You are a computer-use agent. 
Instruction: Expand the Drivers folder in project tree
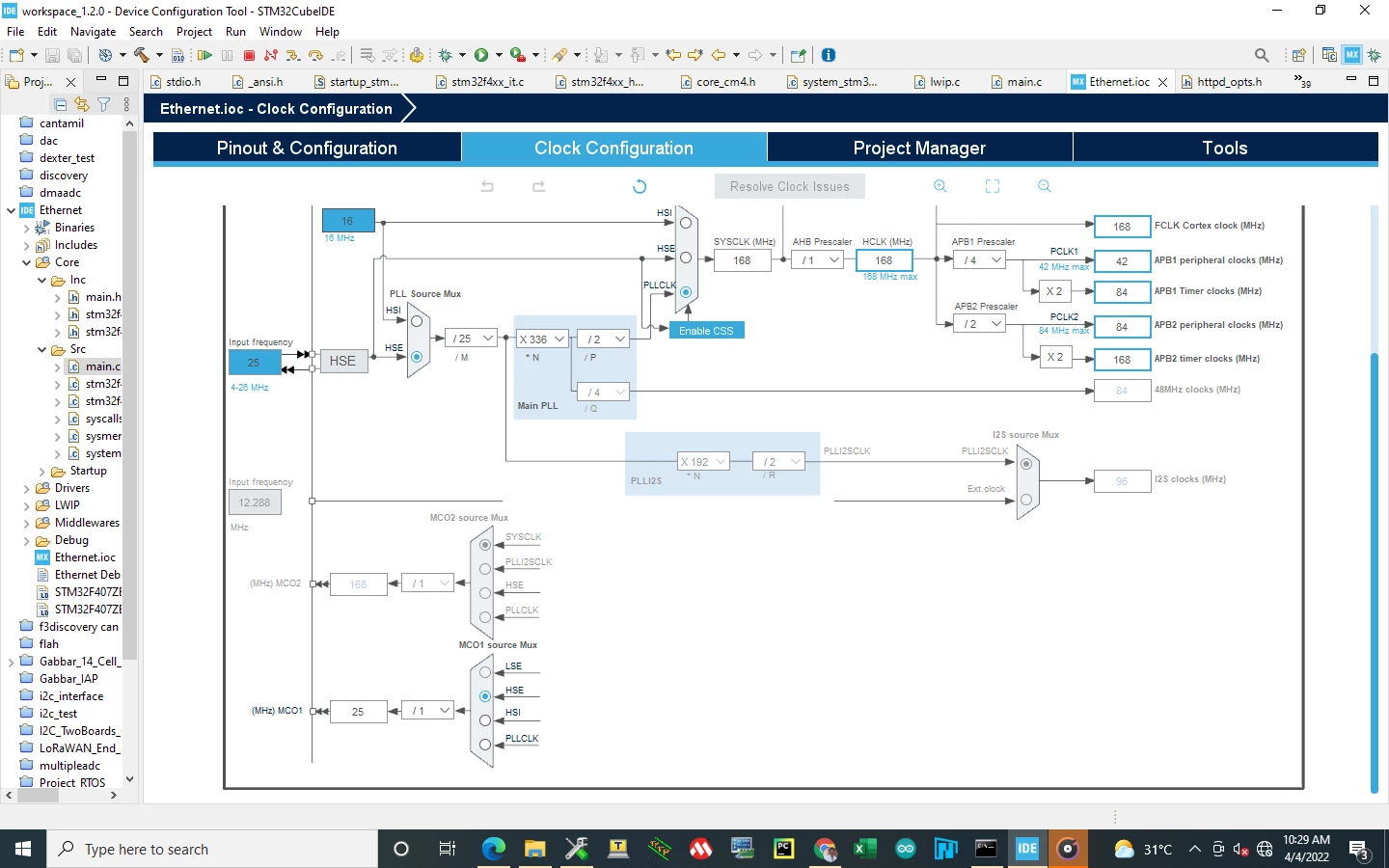(x=26, y=488)
